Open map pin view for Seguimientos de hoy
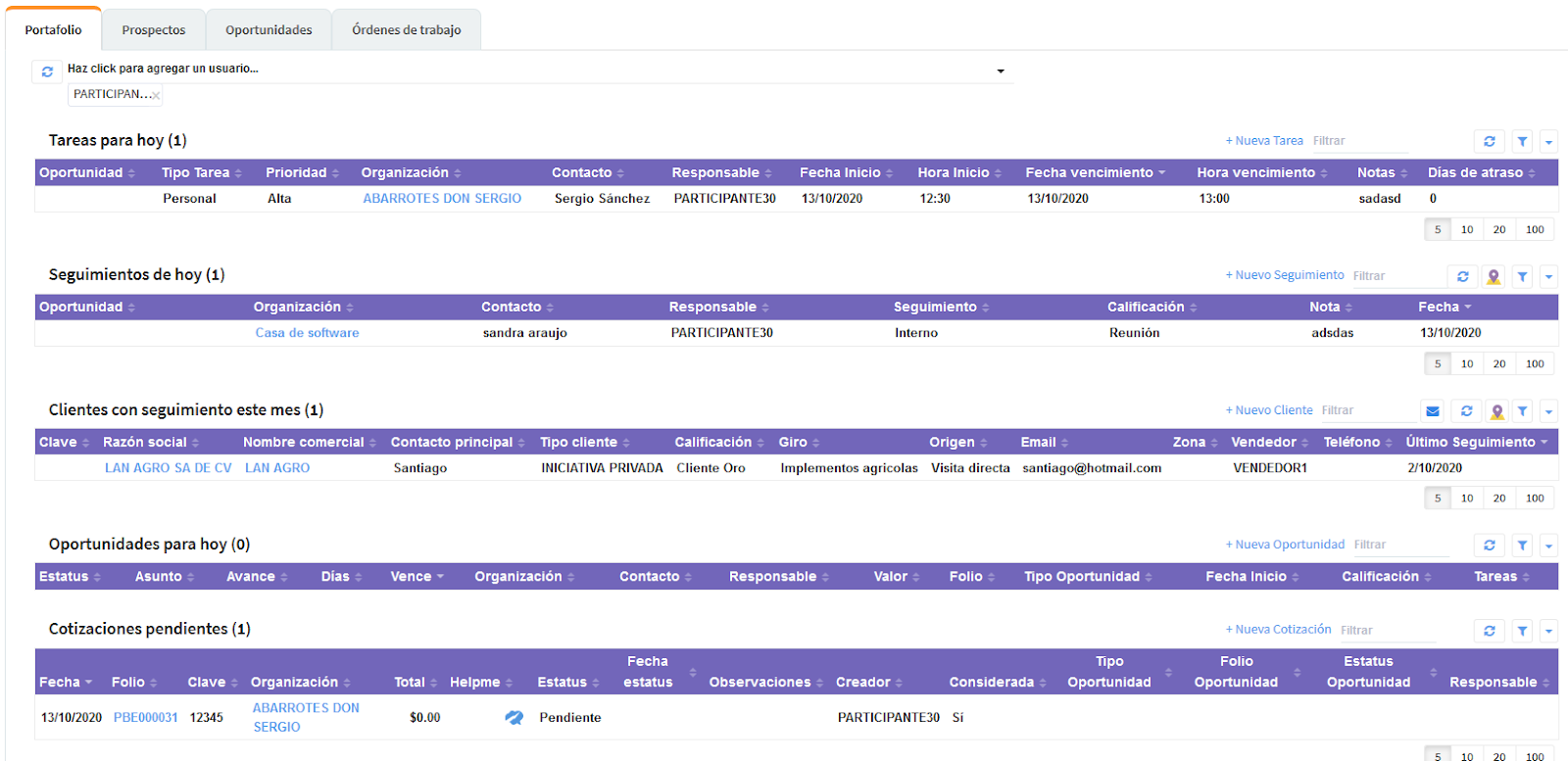This screenshot has height=761, width=1568. click(1493, 276)
